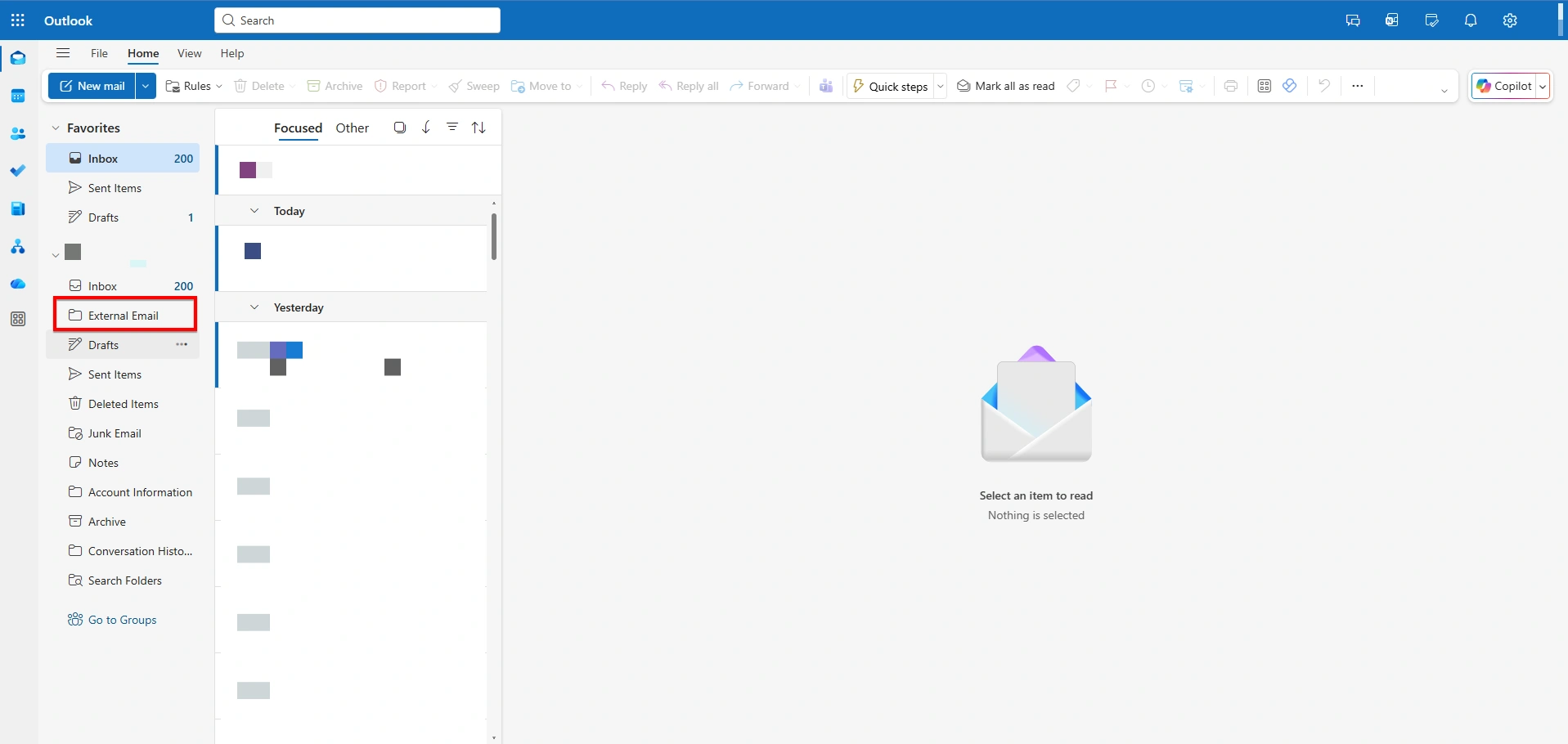
Task: Open the File menu
Action: point(99,53)
